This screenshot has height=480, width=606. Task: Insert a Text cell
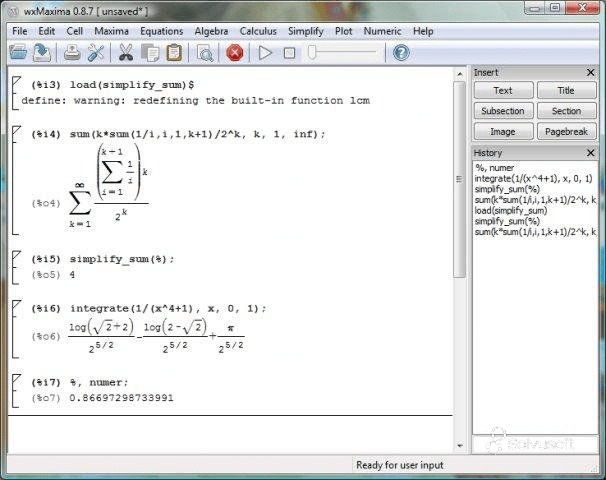(x=503, y=90)
